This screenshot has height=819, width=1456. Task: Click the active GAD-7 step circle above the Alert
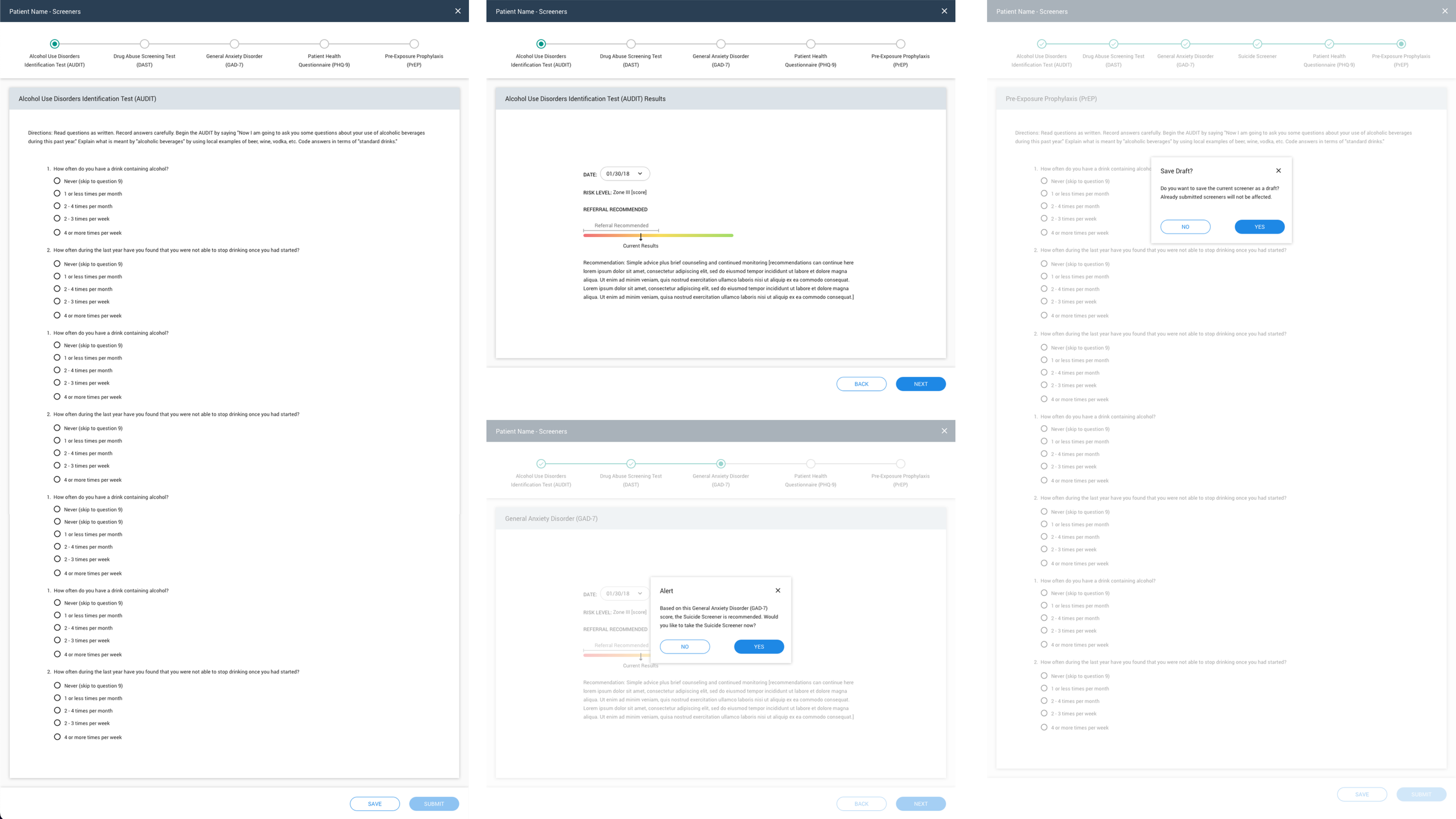pyautogui.click(x=720, y=464)
